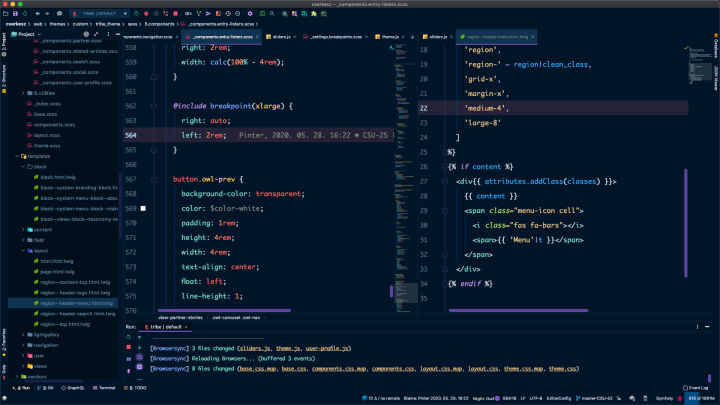Image resolution: width=720 pixels, height=405 pixels.
Task: Open components.css link in console output
Action: coord(393,369)
